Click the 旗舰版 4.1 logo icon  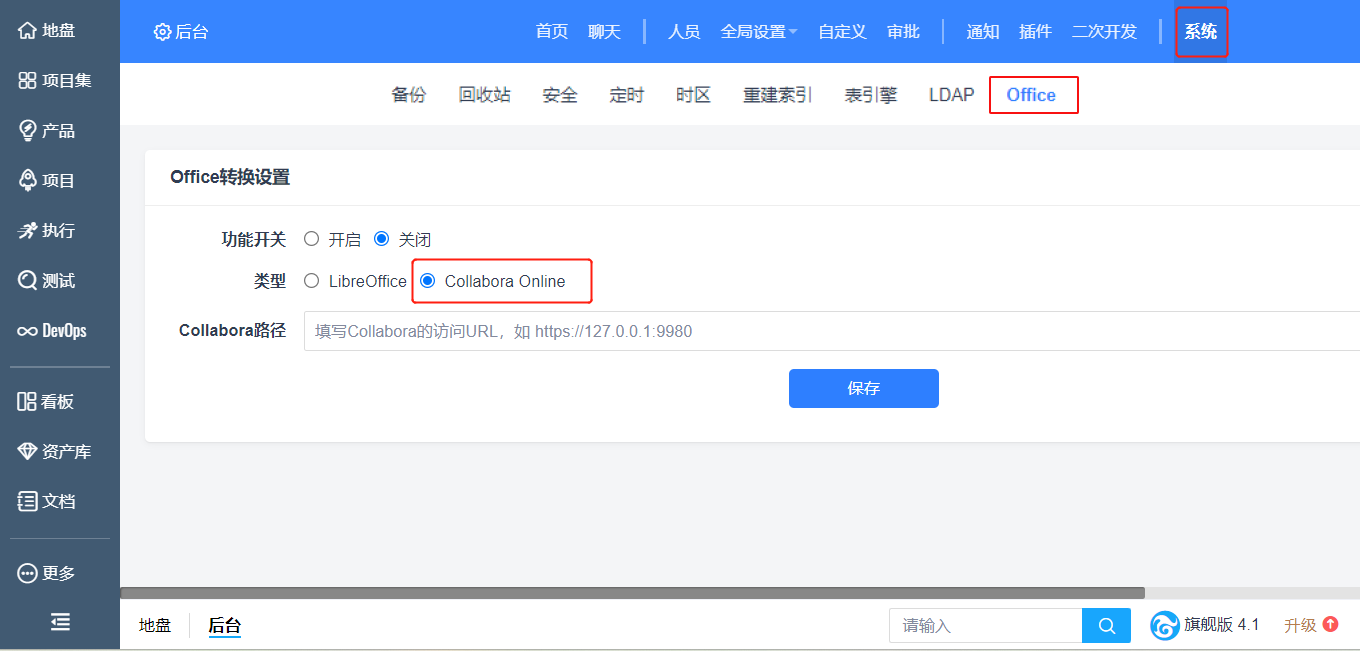pyautogui.click(x=1165, y=626)
